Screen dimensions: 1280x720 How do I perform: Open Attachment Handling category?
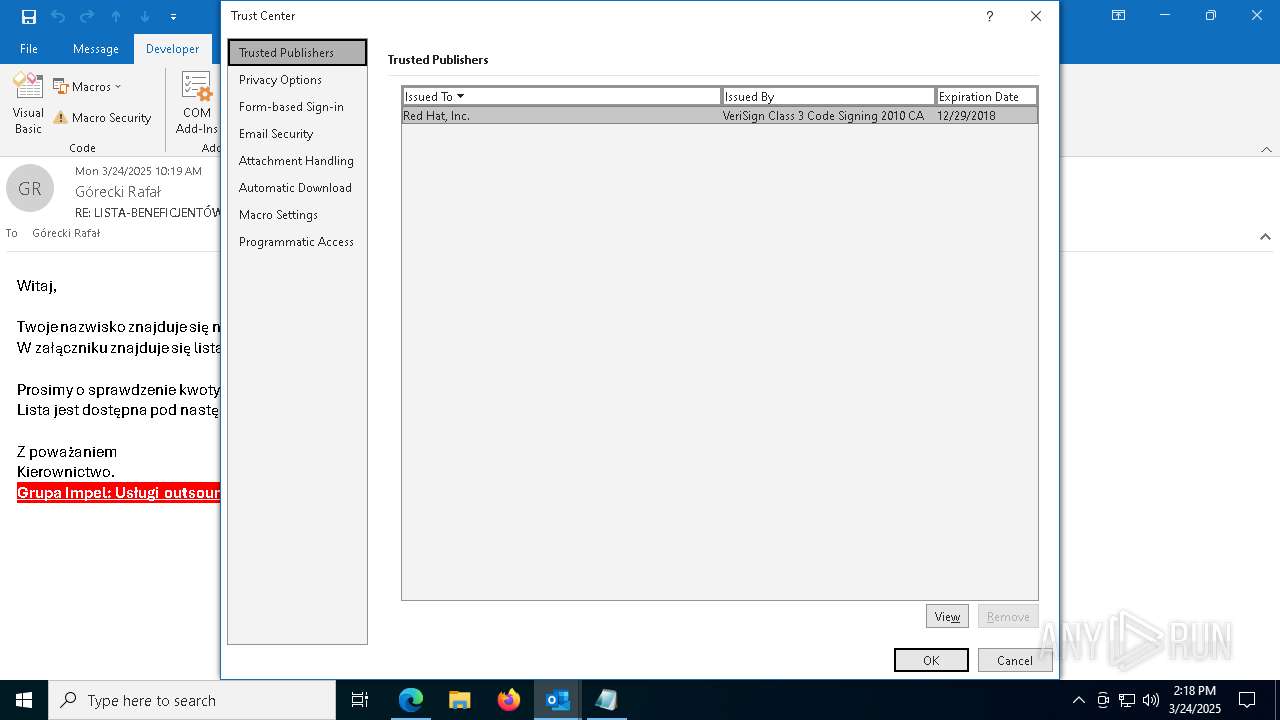click(296, 161)
